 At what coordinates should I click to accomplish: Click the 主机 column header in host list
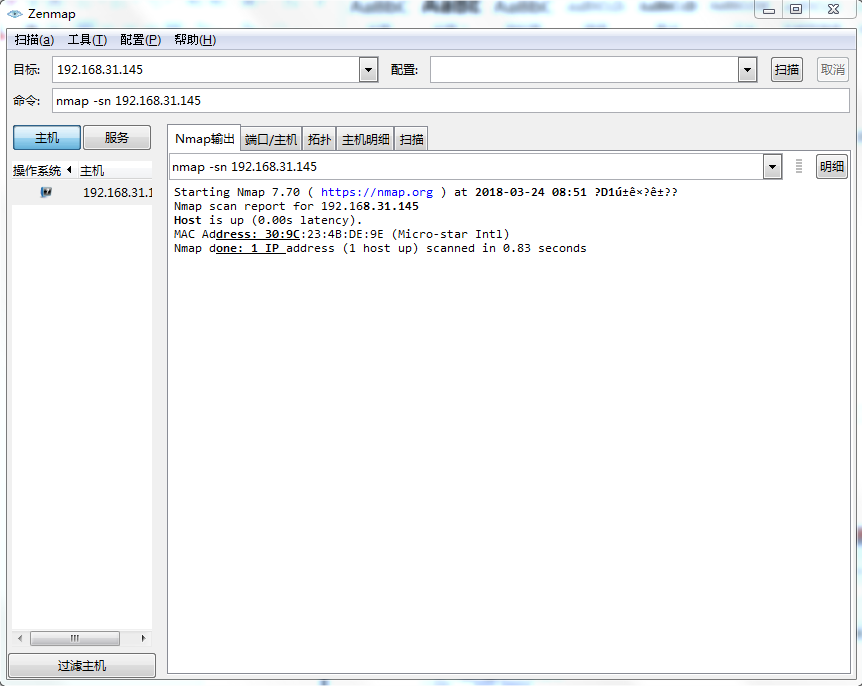tap(115, 170)
